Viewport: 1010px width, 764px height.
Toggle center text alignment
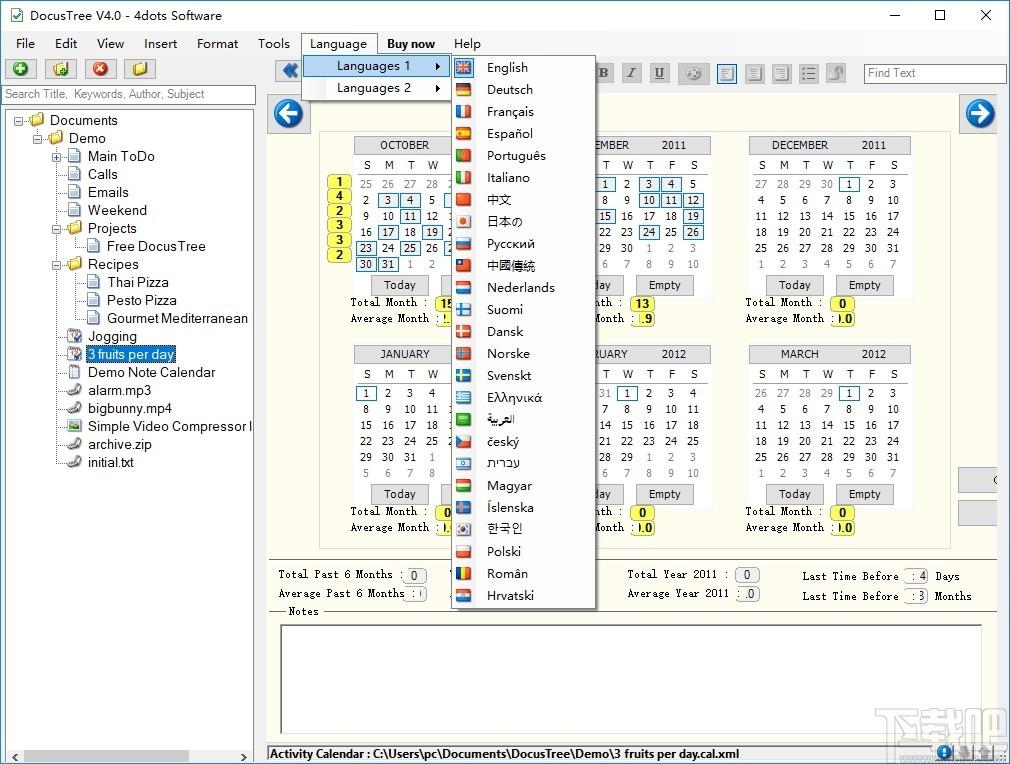click(754, 73)
